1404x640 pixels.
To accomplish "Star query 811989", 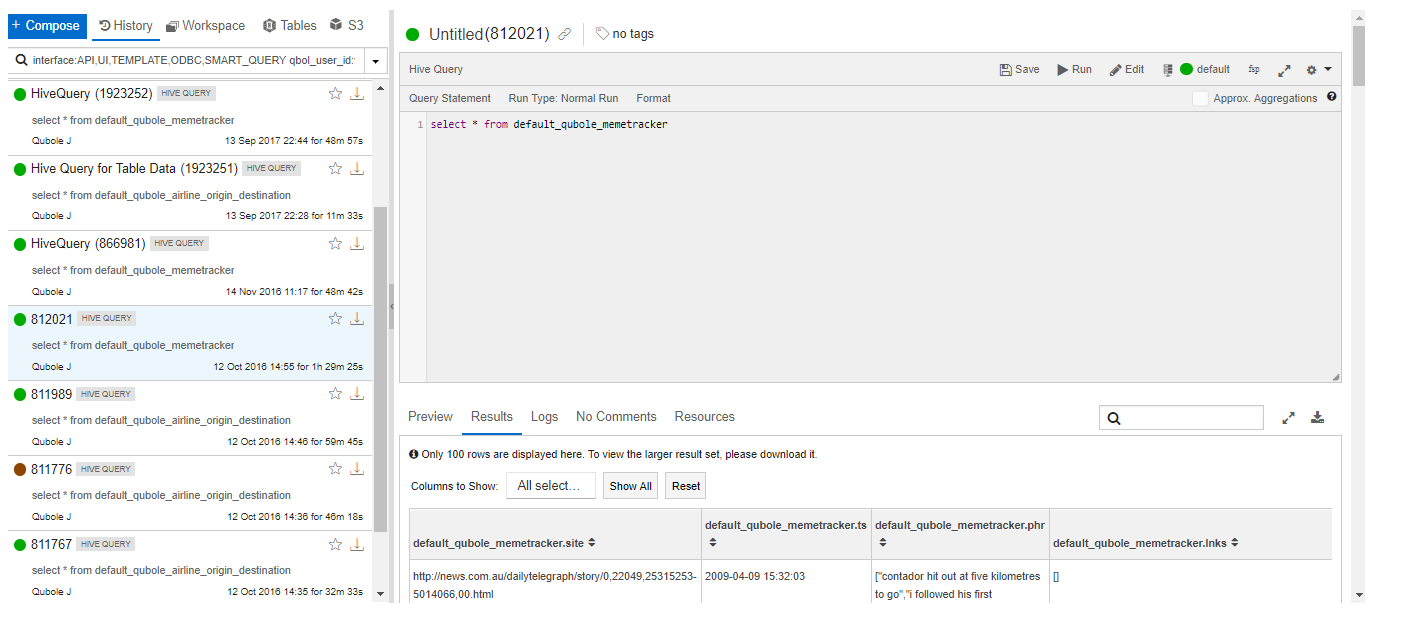I will [x=336, y=393].
